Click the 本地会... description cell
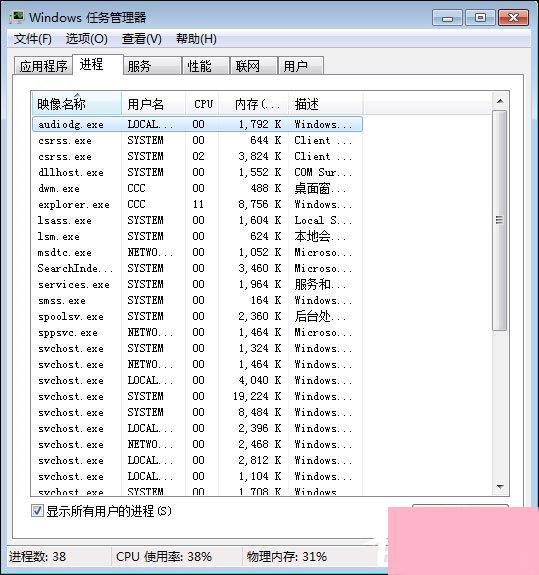 click(320, 237)
